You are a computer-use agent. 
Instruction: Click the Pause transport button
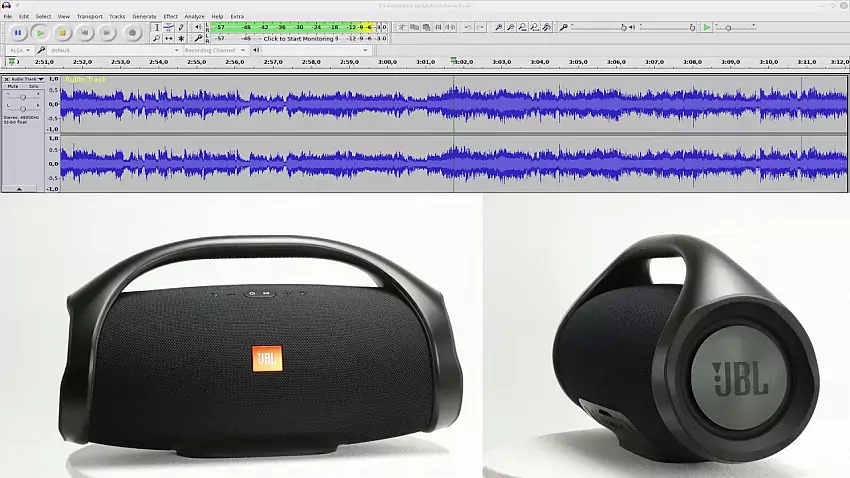click(x=18, y=33)
